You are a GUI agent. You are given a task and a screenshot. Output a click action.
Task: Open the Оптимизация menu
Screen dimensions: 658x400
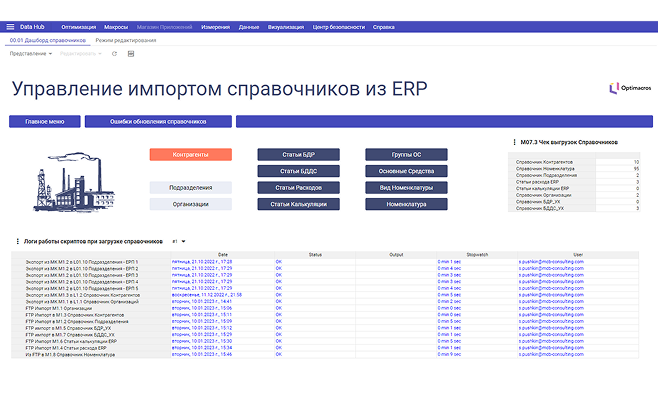[x=78, y=27]
